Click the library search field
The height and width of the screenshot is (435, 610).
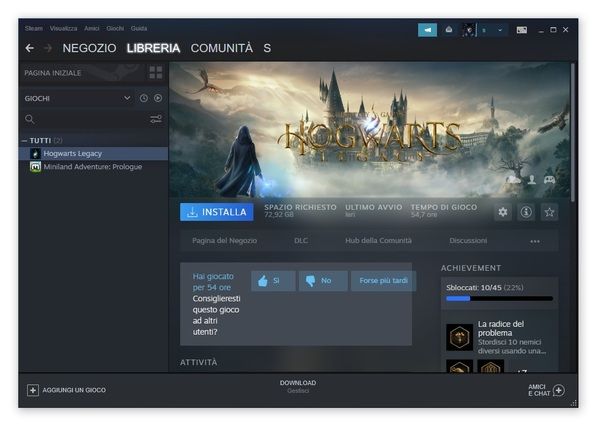(86, 119)
